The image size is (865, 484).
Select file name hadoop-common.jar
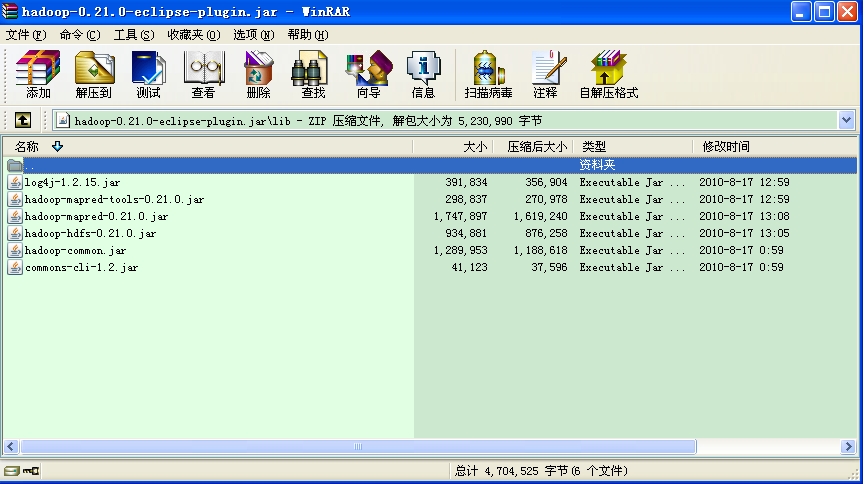(x=76, y=251)
